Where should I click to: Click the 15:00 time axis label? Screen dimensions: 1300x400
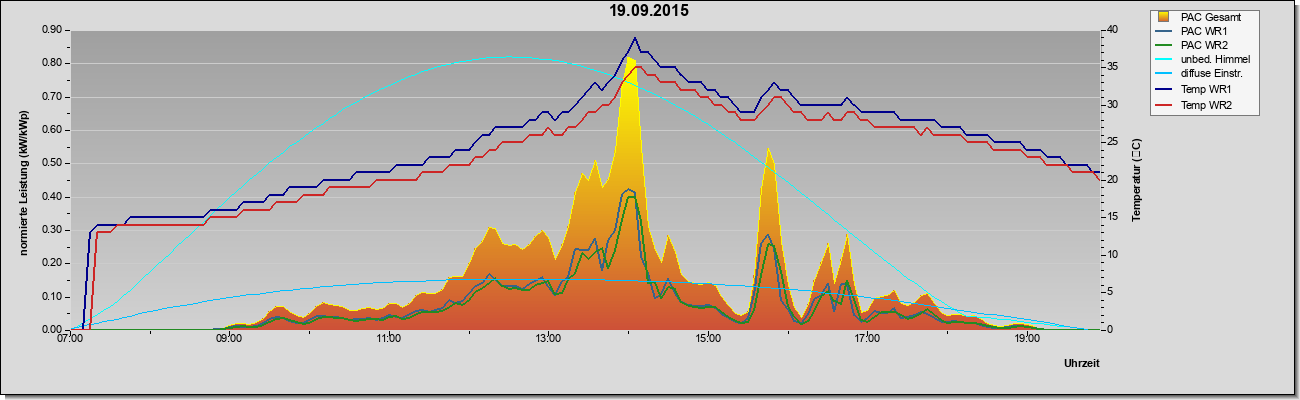point(707,338)
